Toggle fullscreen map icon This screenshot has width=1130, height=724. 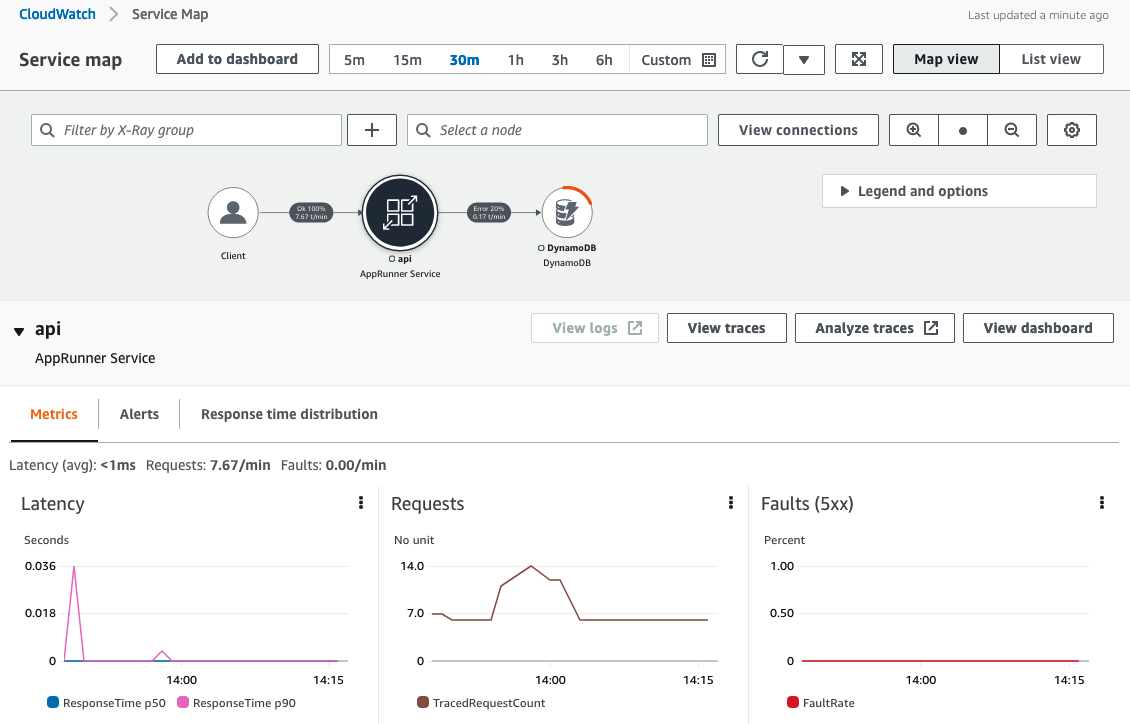[858, 59]
